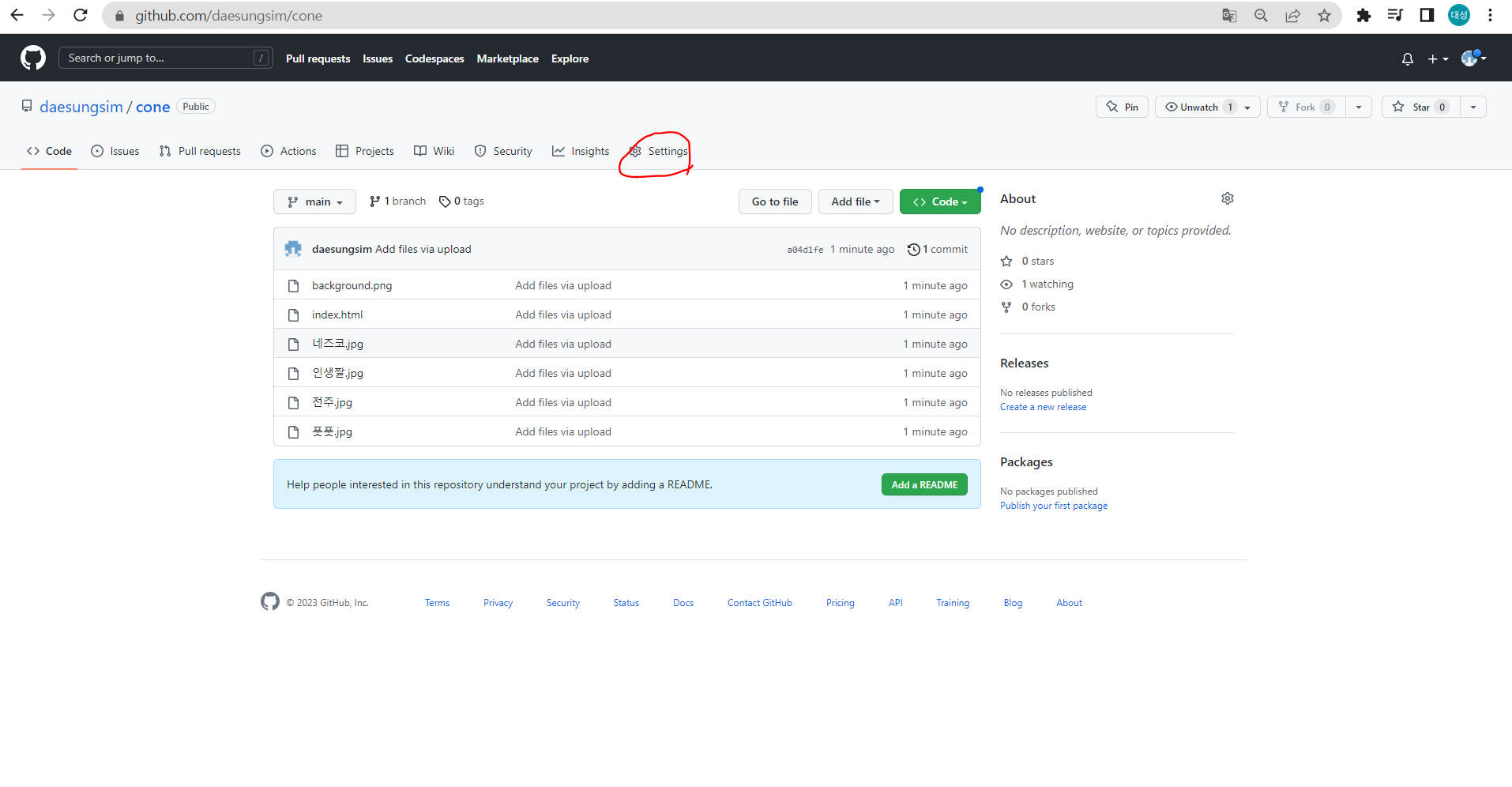1512x787 pixels.
Task: Open notifications bell icon
Action: [x=1407, y=59]
